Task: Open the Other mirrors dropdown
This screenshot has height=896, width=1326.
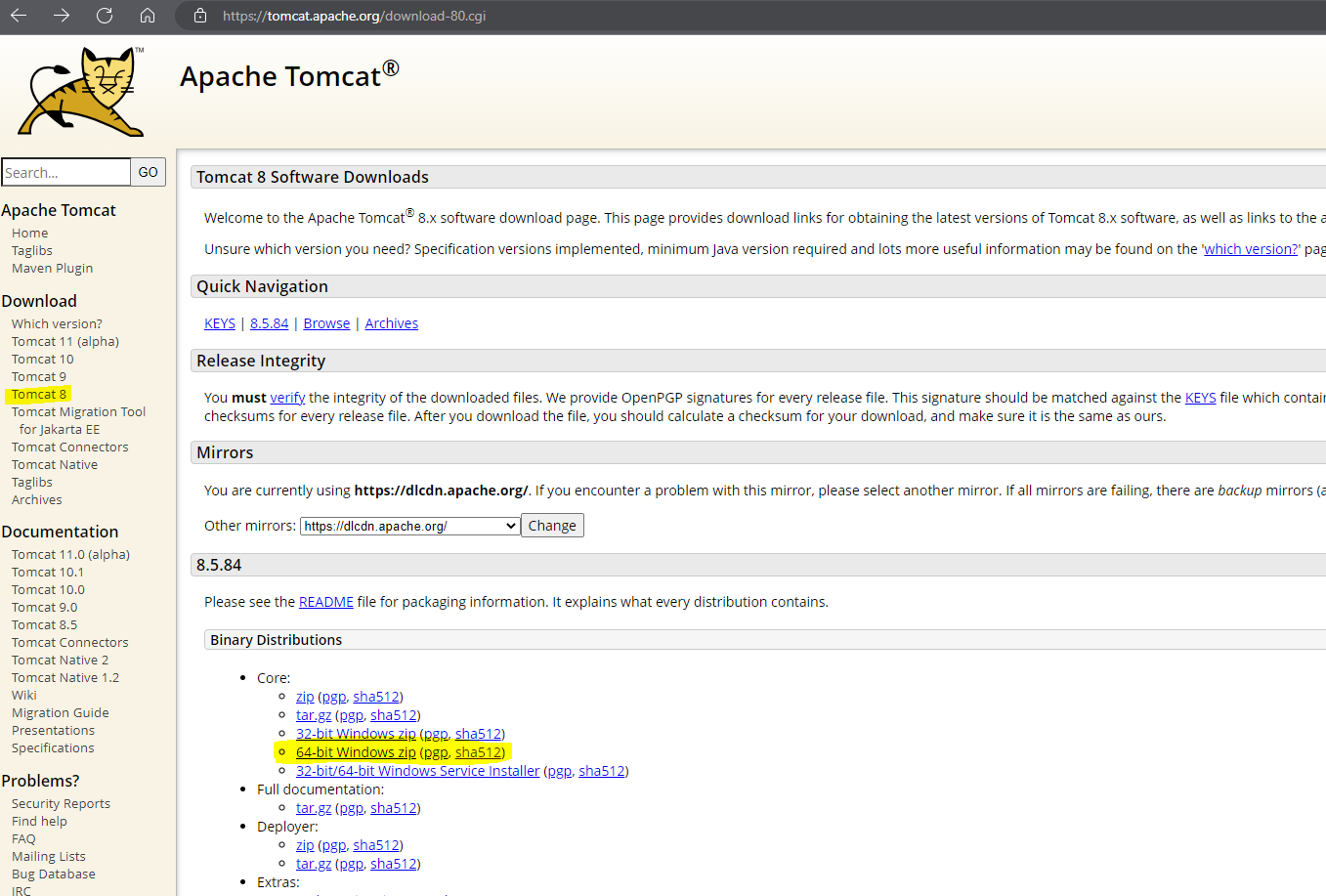Action: (409, 526)
